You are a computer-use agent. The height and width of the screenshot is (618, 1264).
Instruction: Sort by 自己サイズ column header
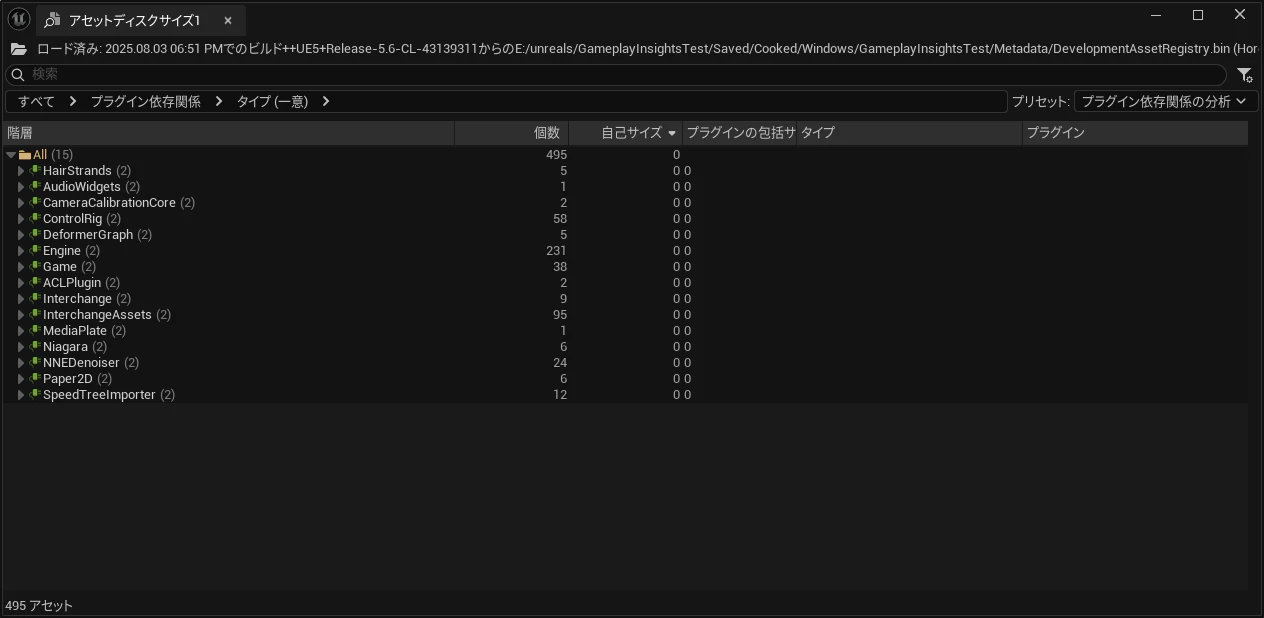click(626, 132)
